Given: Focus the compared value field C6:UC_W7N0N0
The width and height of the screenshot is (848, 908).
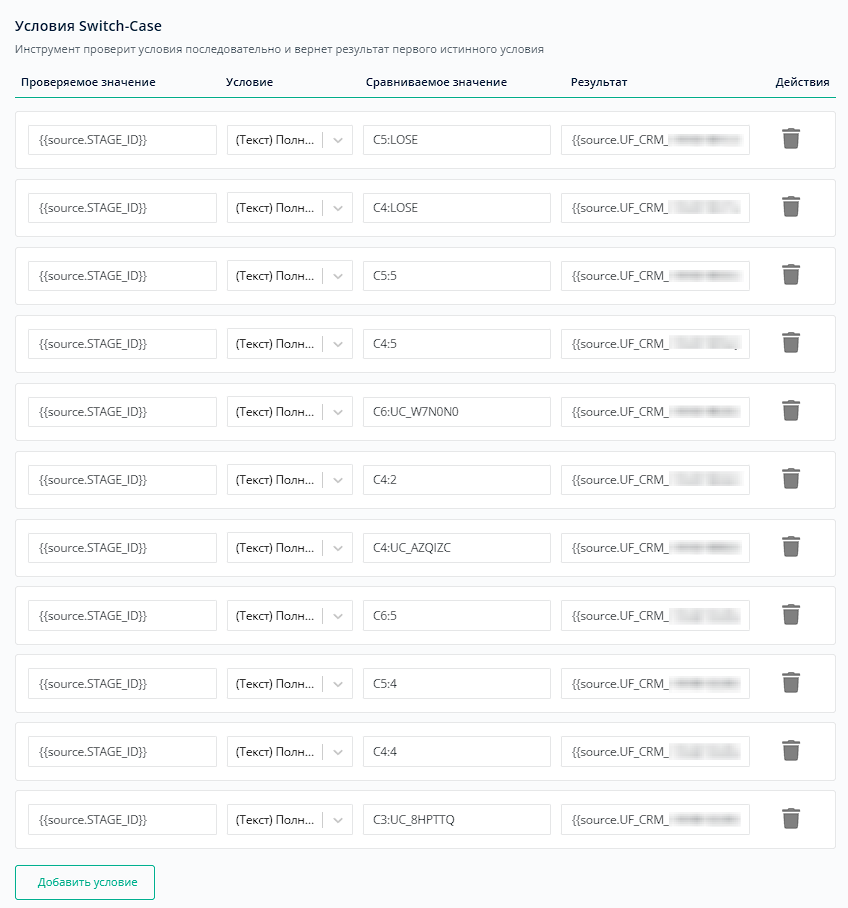Looking at the screenshot, I should pos(456,412).
